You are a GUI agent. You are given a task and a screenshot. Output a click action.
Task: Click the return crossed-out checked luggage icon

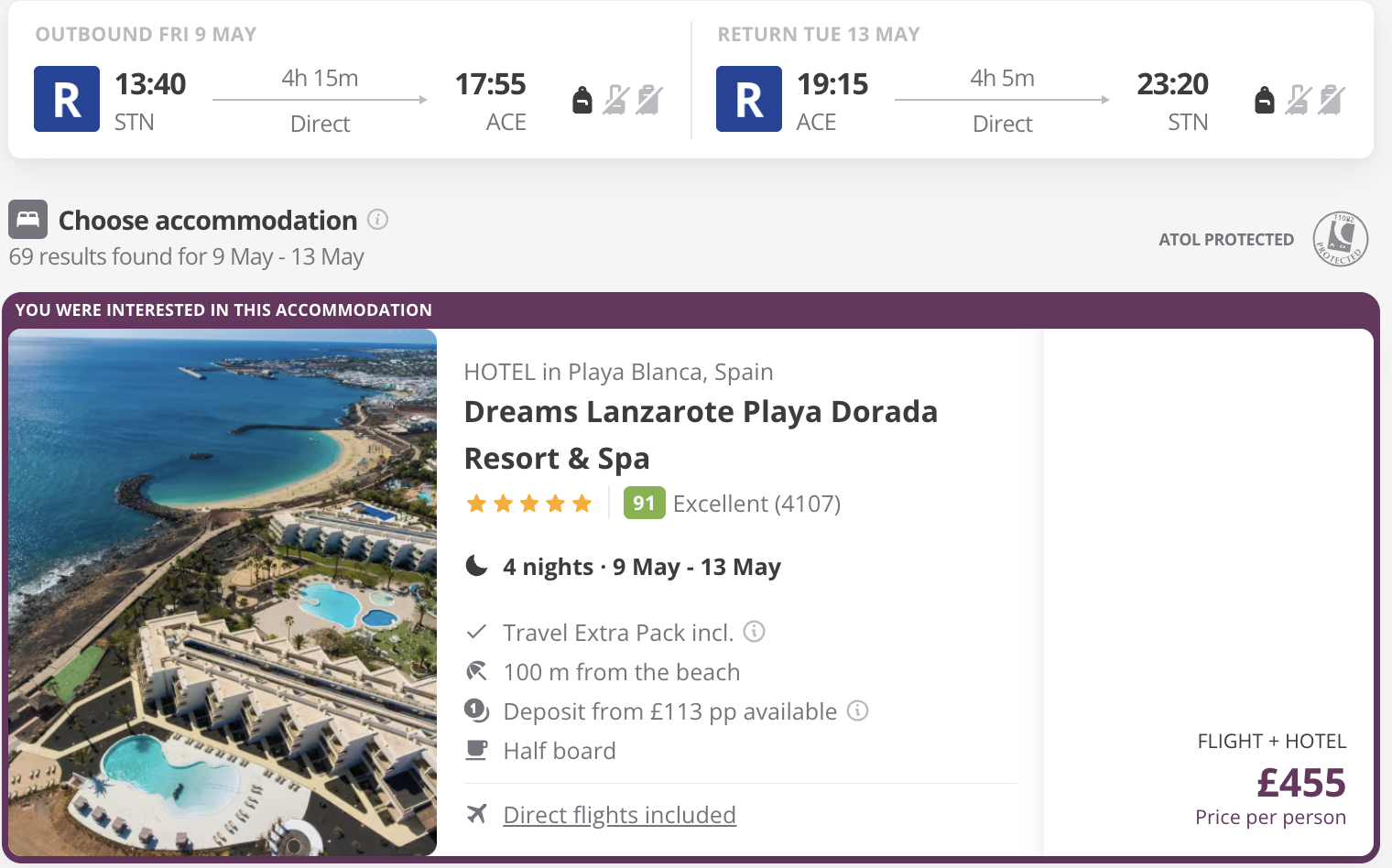click(1331, 100)
